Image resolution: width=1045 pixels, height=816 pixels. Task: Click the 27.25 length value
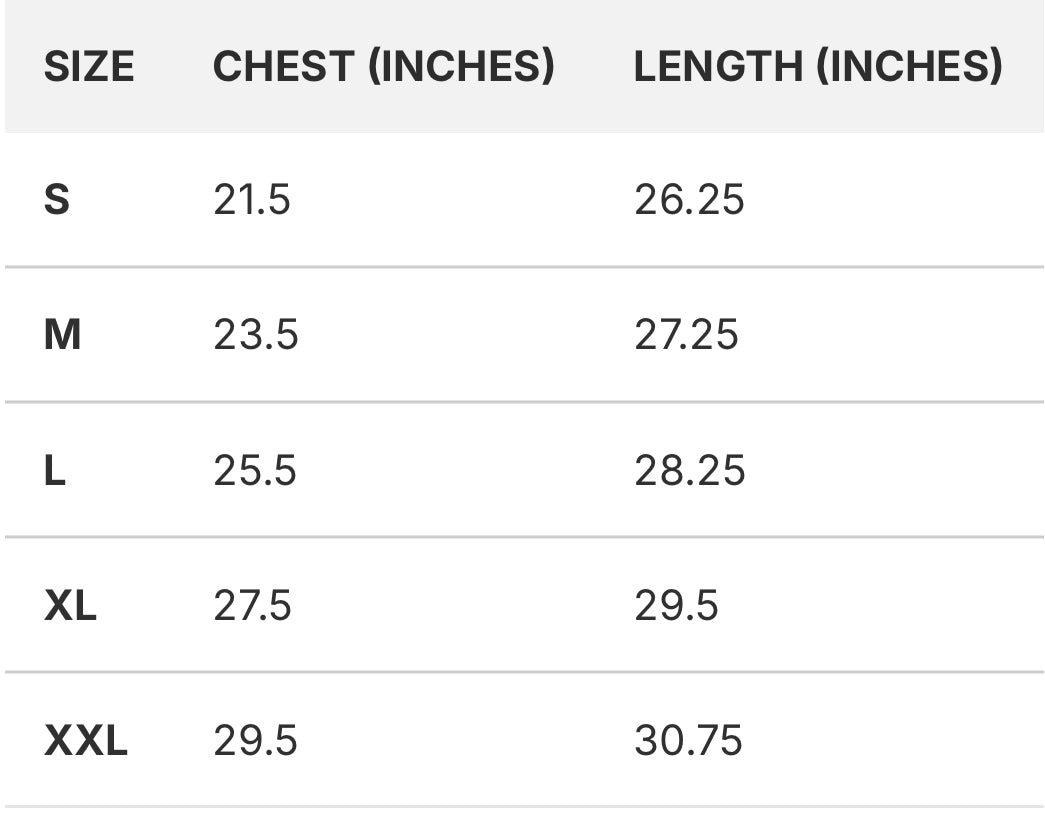(x=686, y=335)
